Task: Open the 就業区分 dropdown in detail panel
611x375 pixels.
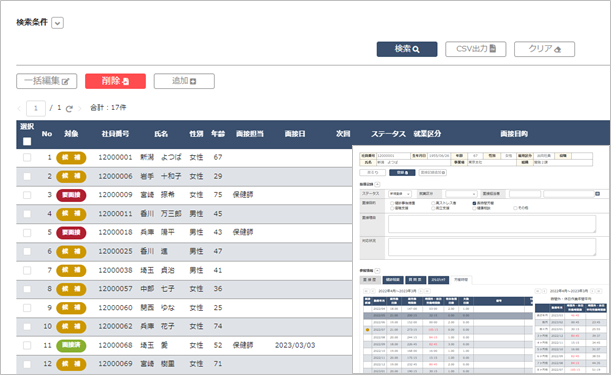Action: coord(461,194)
